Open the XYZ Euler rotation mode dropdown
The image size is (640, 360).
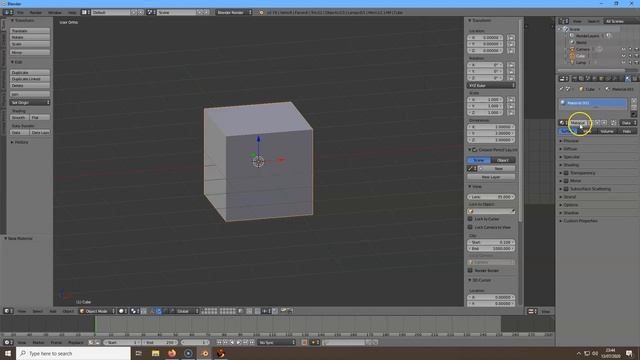click(491, 85)
